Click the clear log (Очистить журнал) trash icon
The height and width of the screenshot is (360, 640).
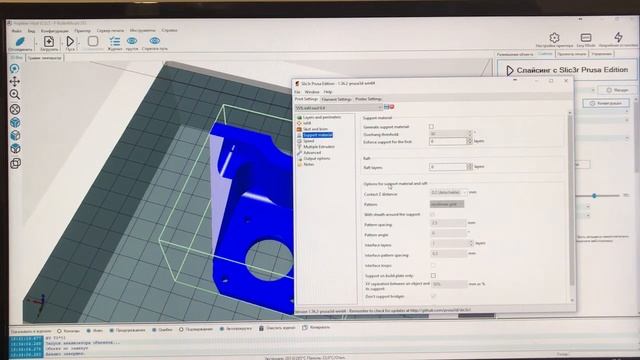tap(261, 328)
